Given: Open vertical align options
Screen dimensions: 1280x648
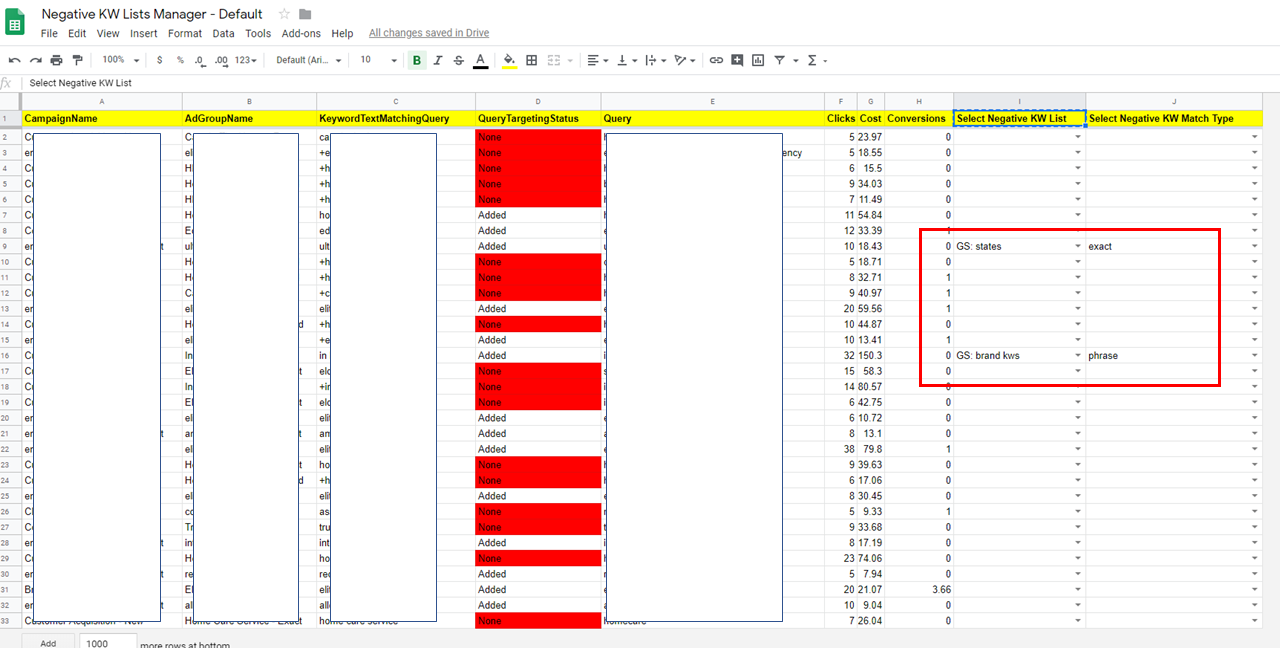Looking at the screenshot, I should click(626, 60).
